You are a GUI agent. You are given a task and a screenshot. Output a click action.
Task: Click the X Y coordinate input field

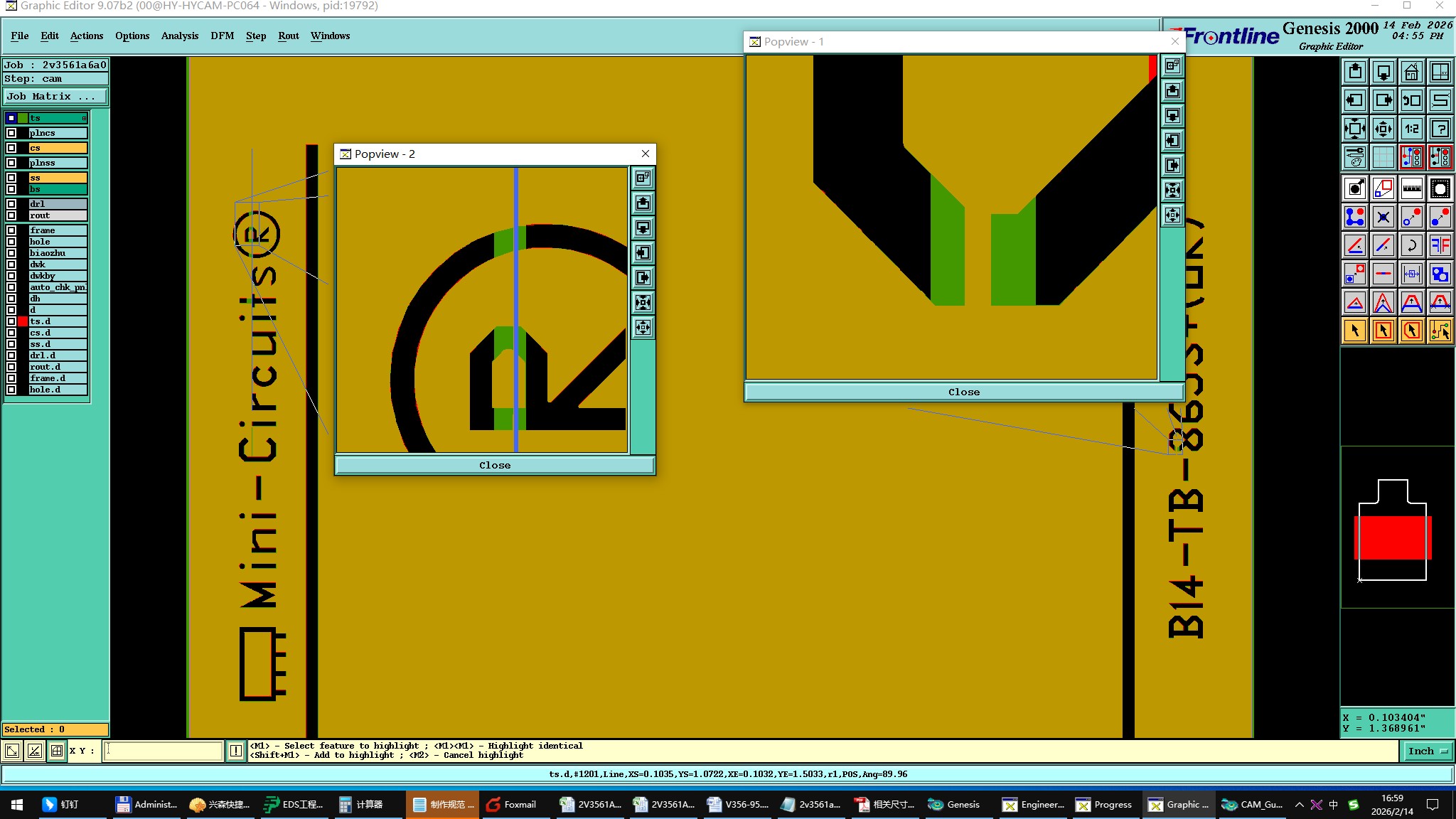pos(164,751)
